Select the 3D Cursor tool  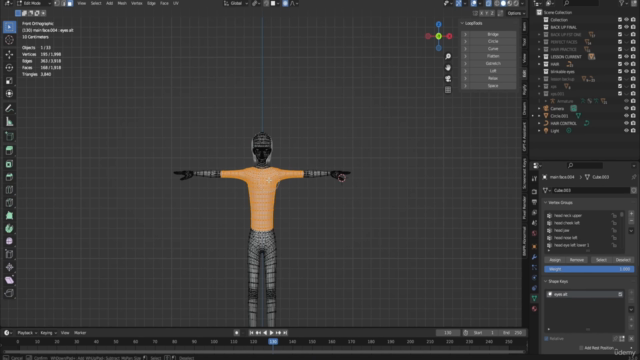pos(9,40)
